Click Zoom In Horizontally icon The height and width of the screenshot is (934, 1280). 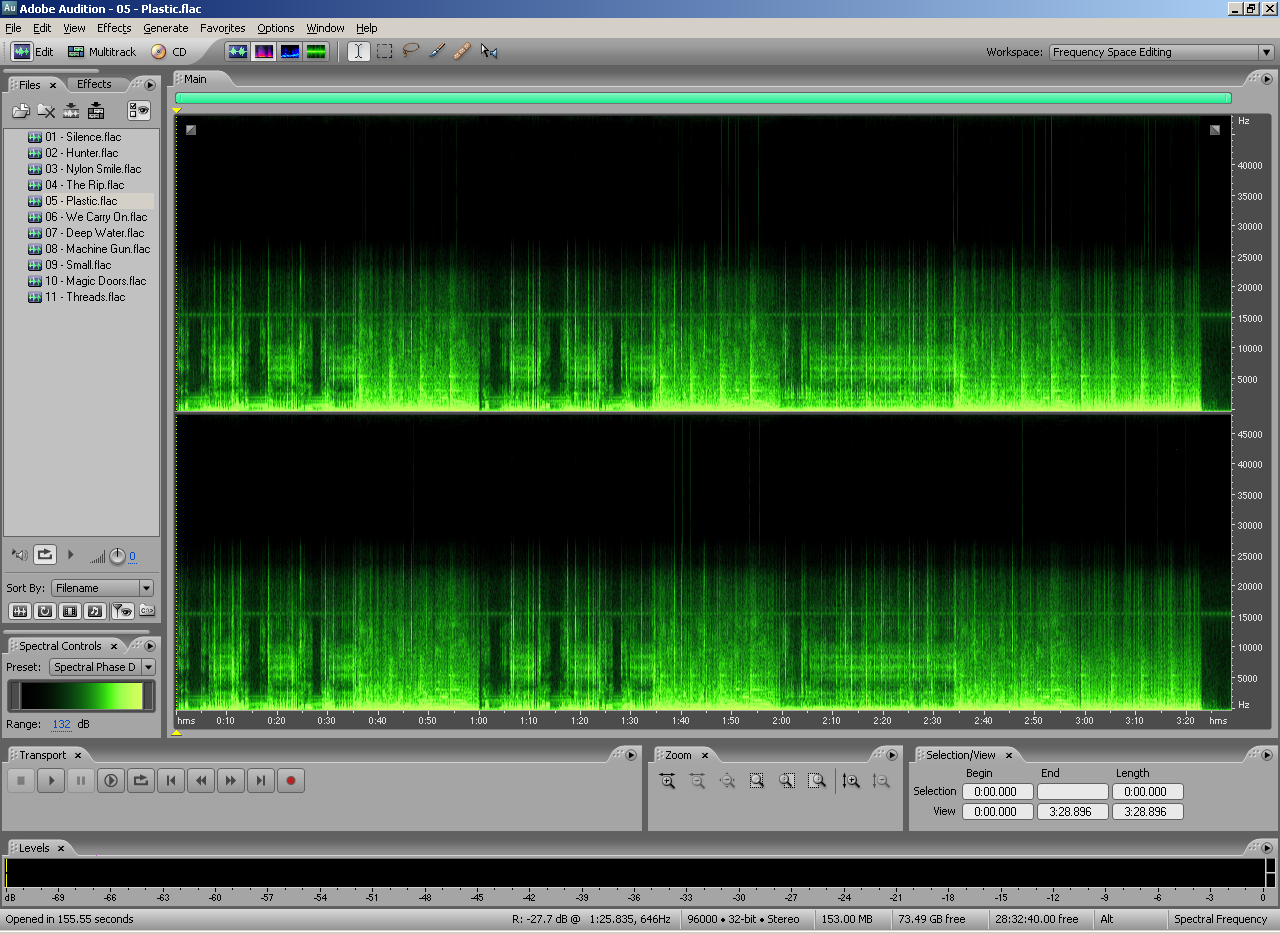pos(667,781)
